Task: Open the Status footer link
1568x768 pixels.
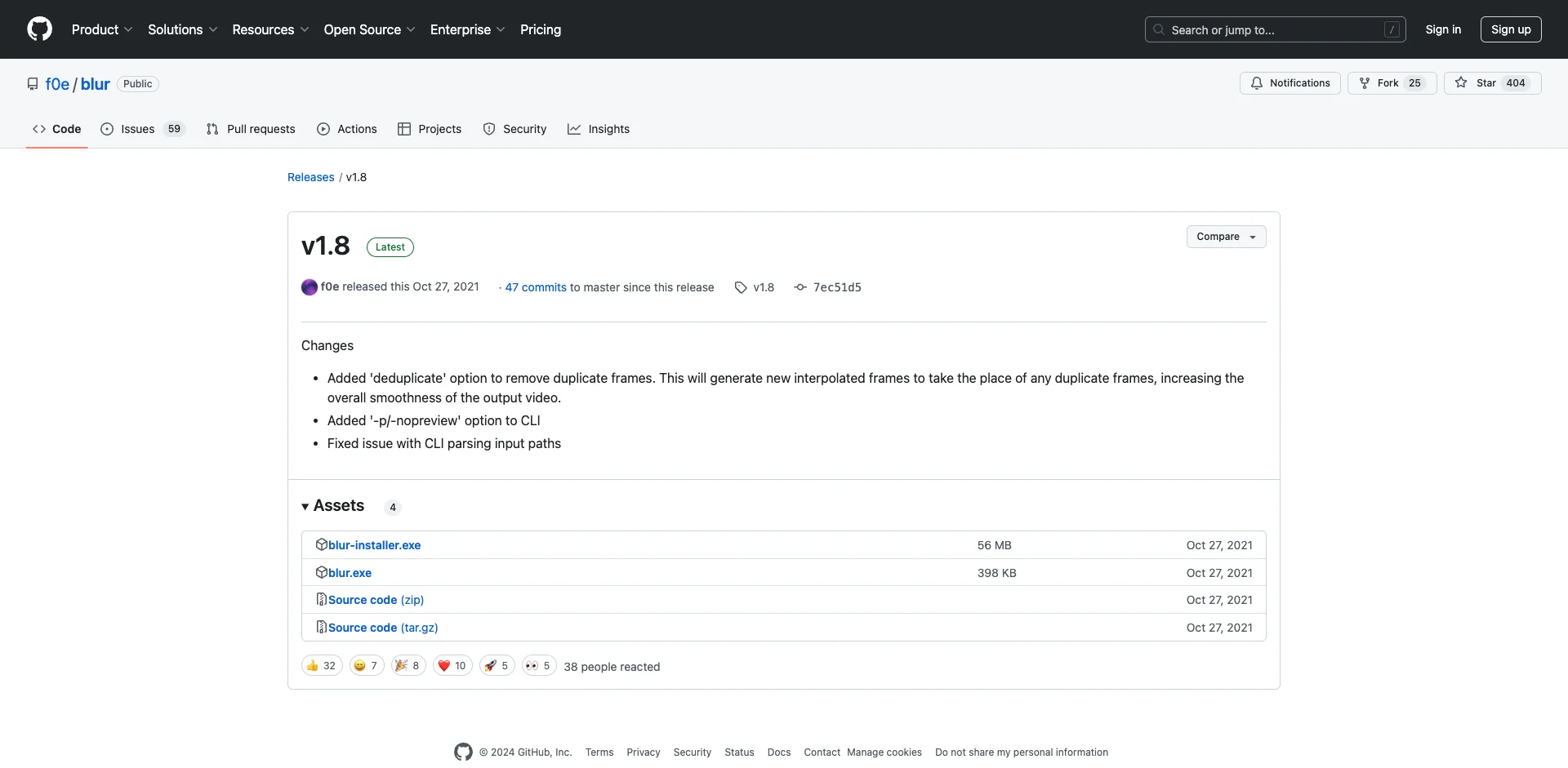Action: (x=739, y=752)
